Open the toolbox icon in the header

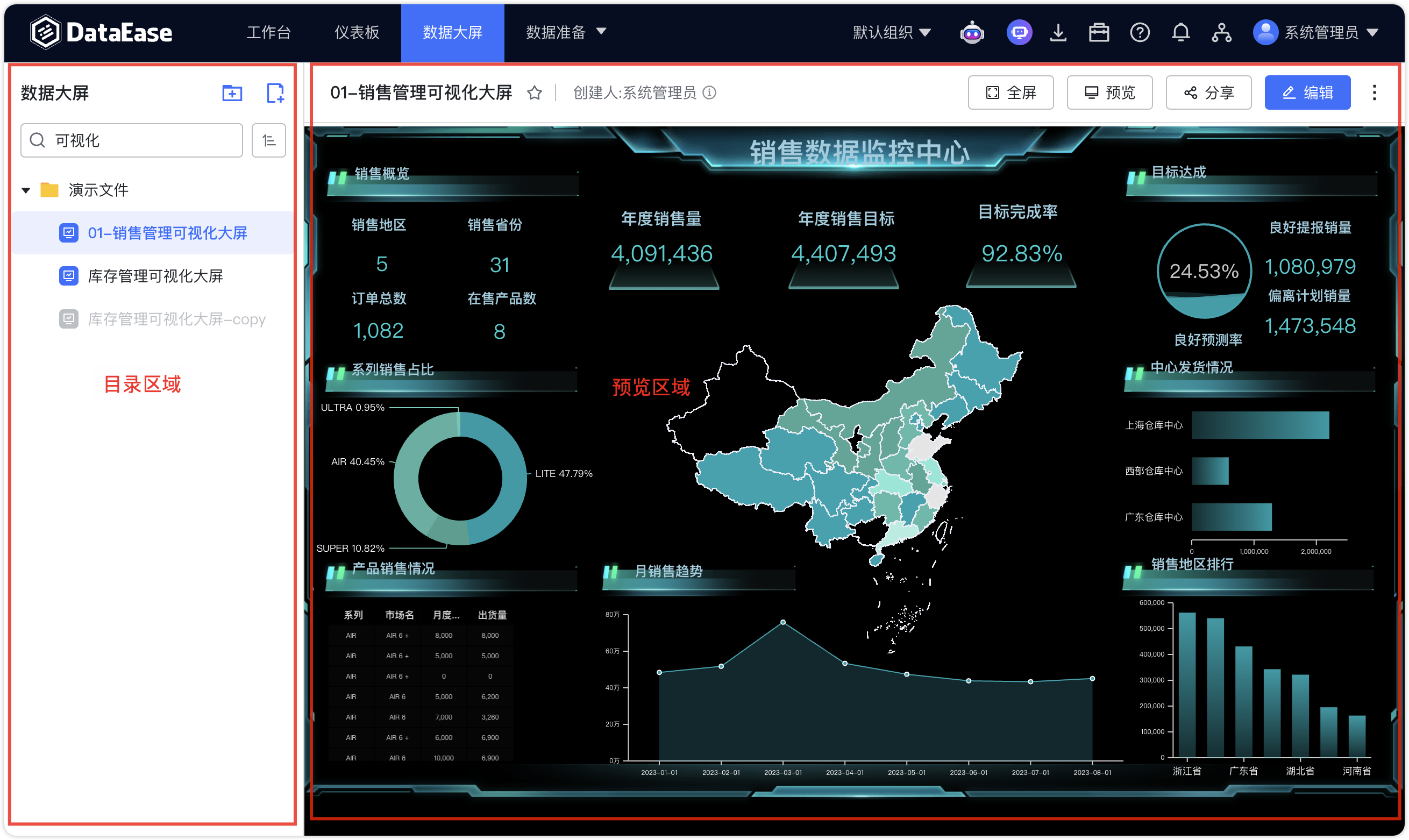(1098, 32)
